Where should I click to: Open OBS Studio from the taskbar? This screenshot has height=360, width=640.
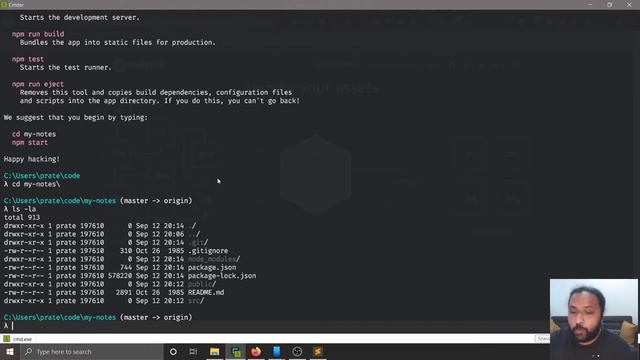point(297,351)
